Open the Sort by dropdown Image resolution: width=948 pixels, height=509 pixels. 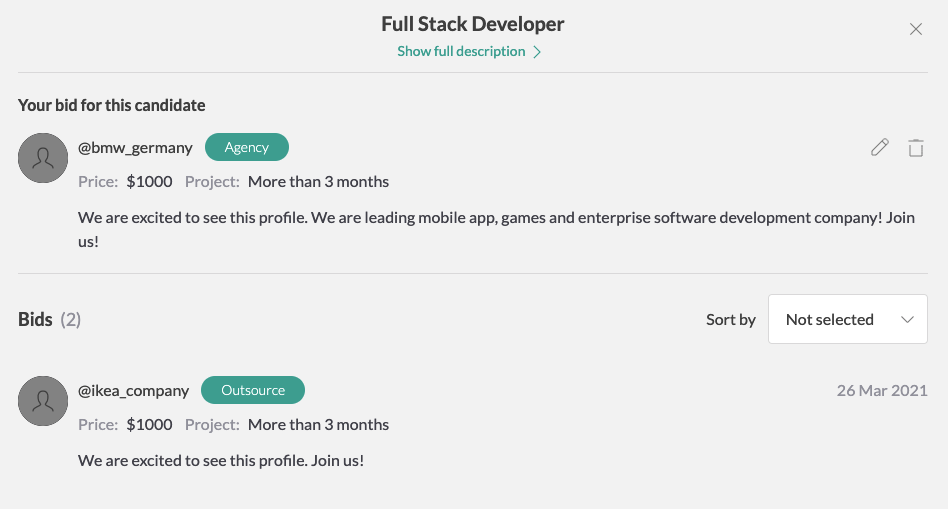point(847,320)
